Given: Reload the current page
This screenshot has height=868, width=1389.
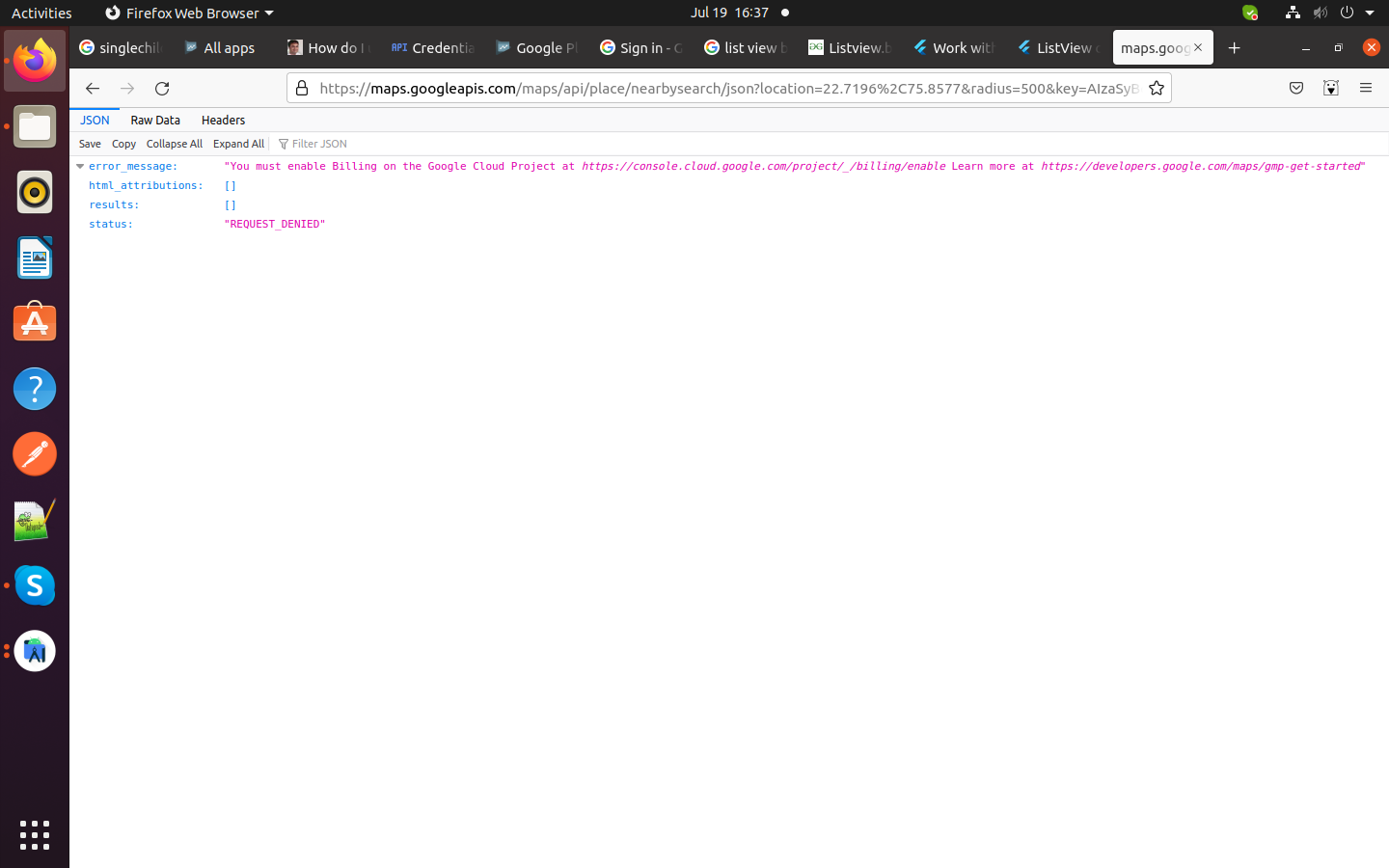Looking at the screenshot, I should click(x=162, y=88).
